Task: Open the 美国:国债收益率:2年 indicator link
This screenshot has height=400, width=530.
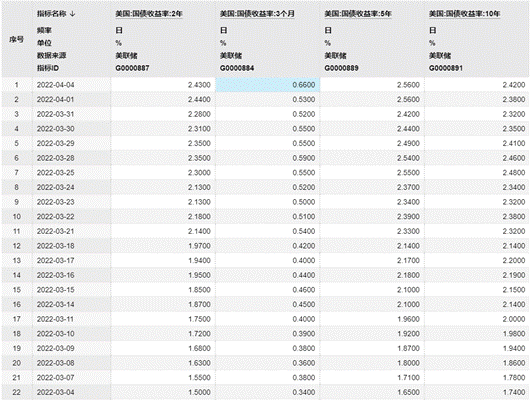Action: 149,14
